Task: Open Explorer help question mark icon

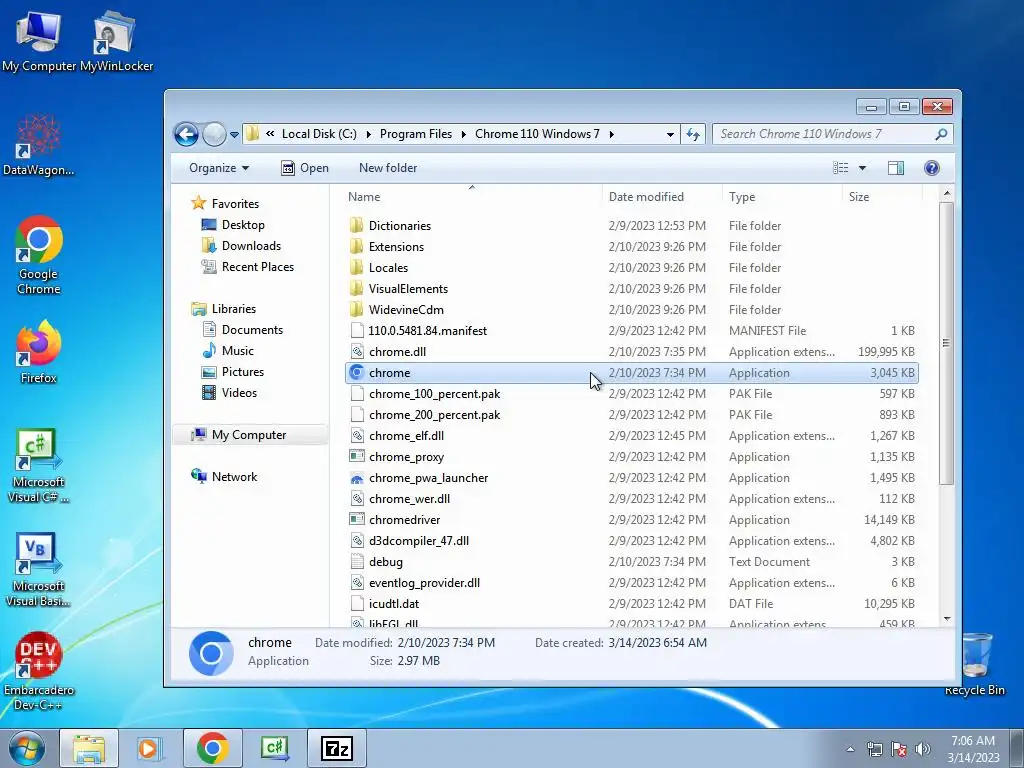Action: [932, 168]
